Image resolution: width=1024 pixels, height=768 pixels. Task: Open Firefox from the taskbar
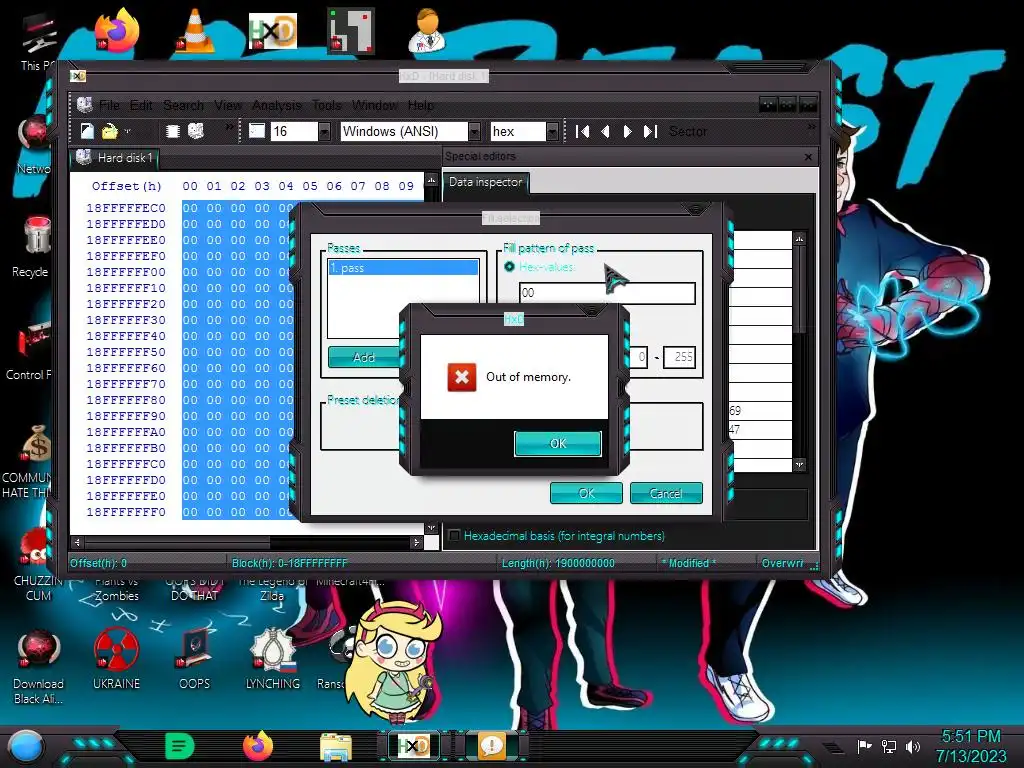pyautogui.click(x=257, y=746)
